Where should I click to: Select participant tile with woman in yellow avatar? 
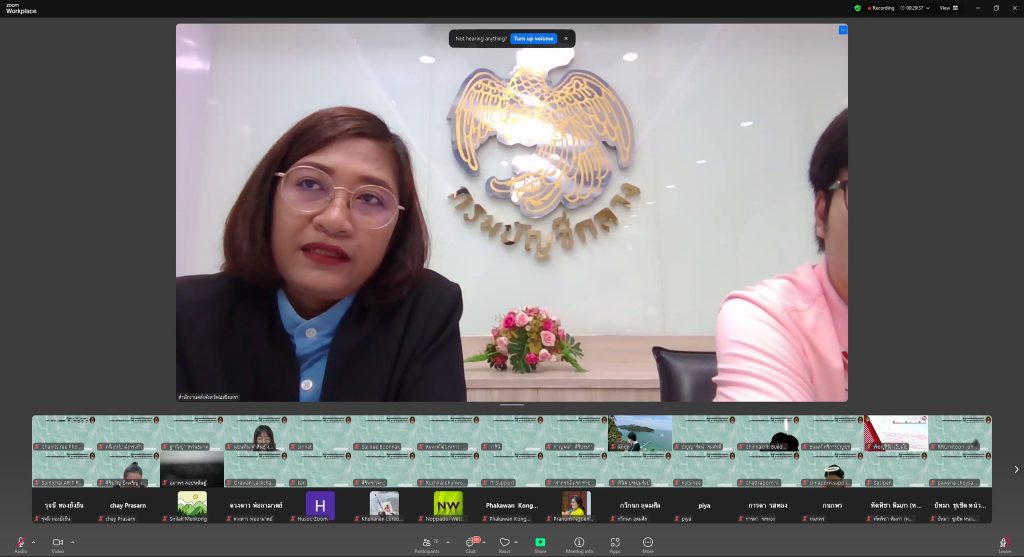point(576,505)
